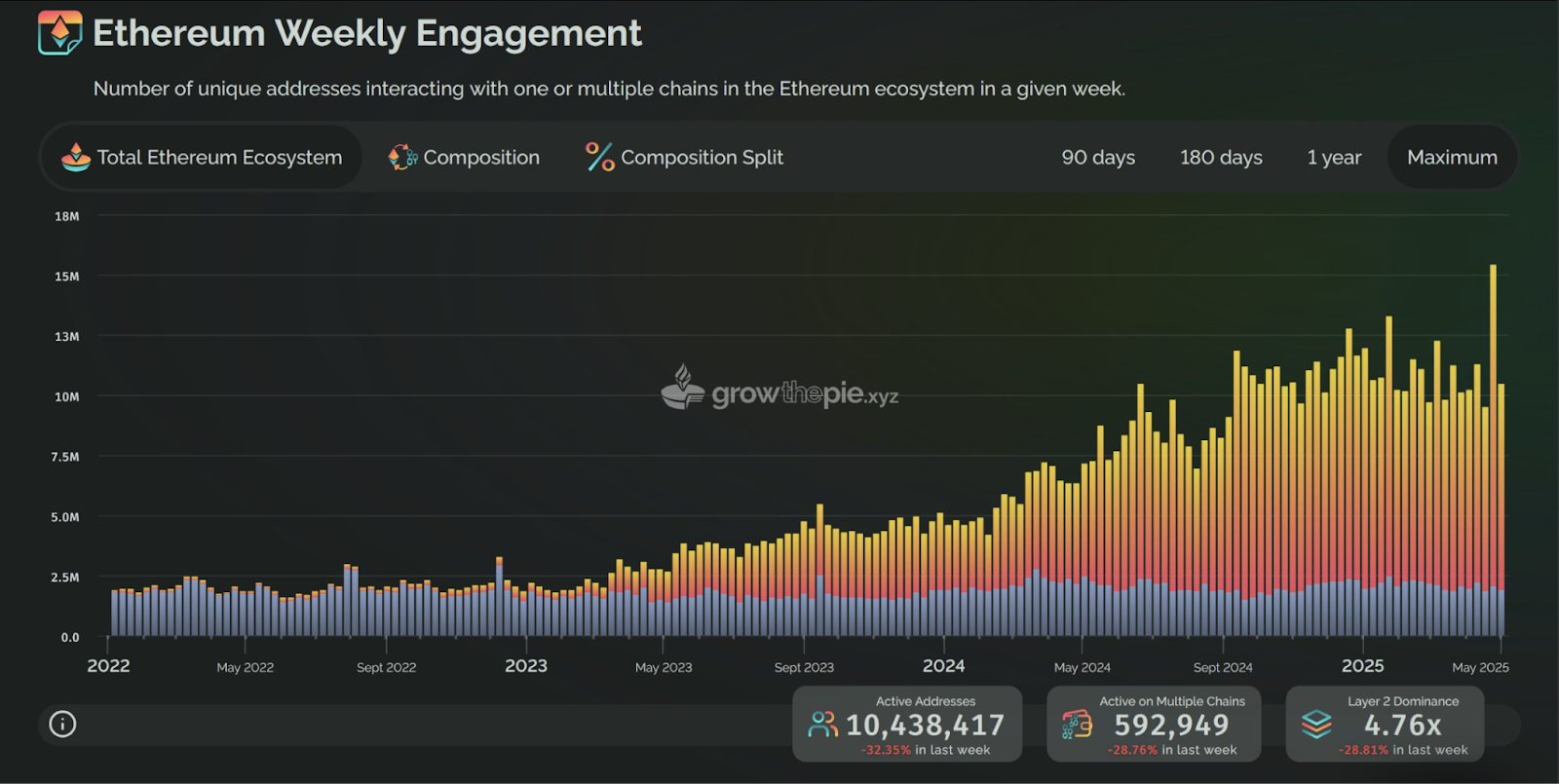Image resolution: width=1559 pixels, height=784 pixels.
Task: Click the Active Addresses people icon
Action: click(x=823, y=725)
